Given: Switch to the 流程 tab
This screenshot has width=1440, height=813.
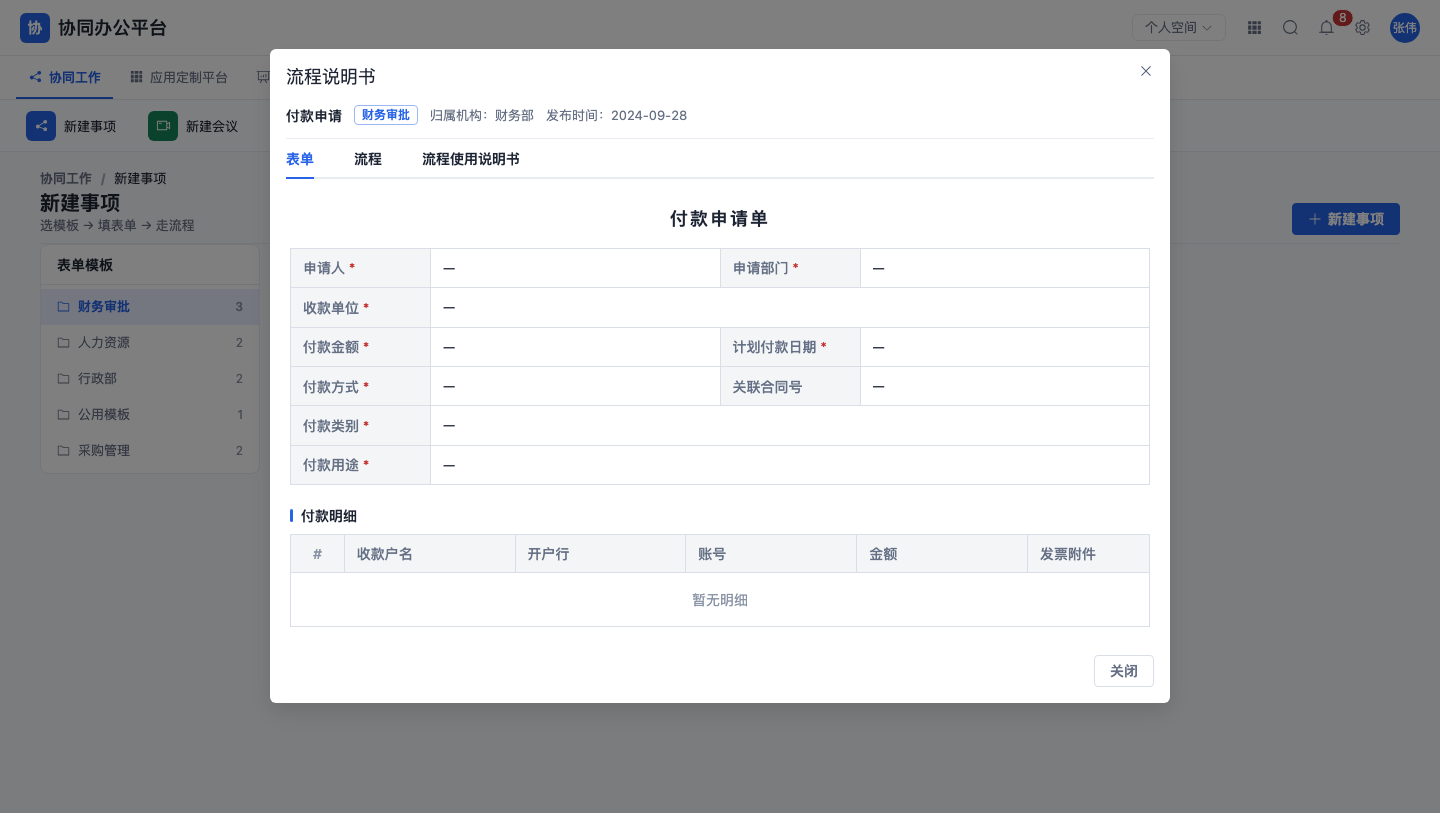Looking at the screenshot, I should 368,160.
